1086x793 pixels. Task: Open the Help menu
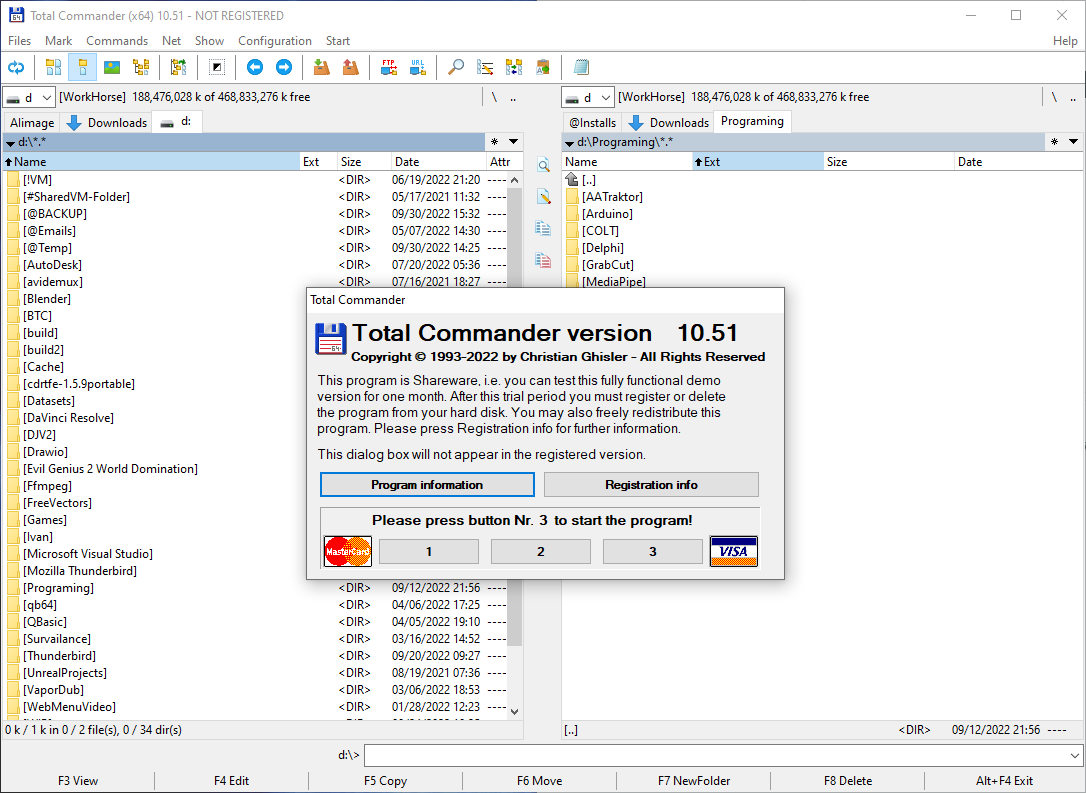tap(1065, 41)
